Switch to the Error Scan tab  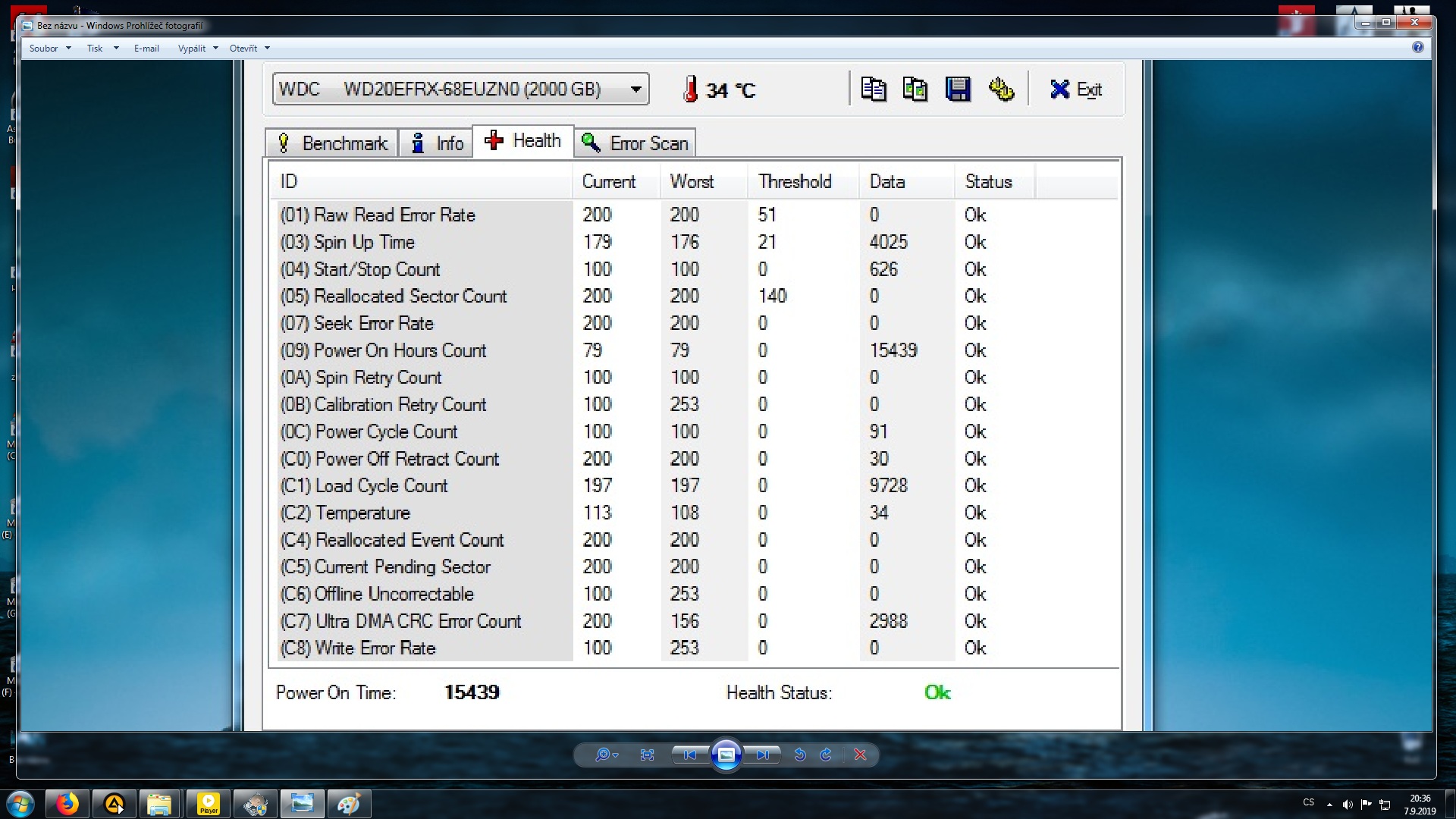click(635, 143)
